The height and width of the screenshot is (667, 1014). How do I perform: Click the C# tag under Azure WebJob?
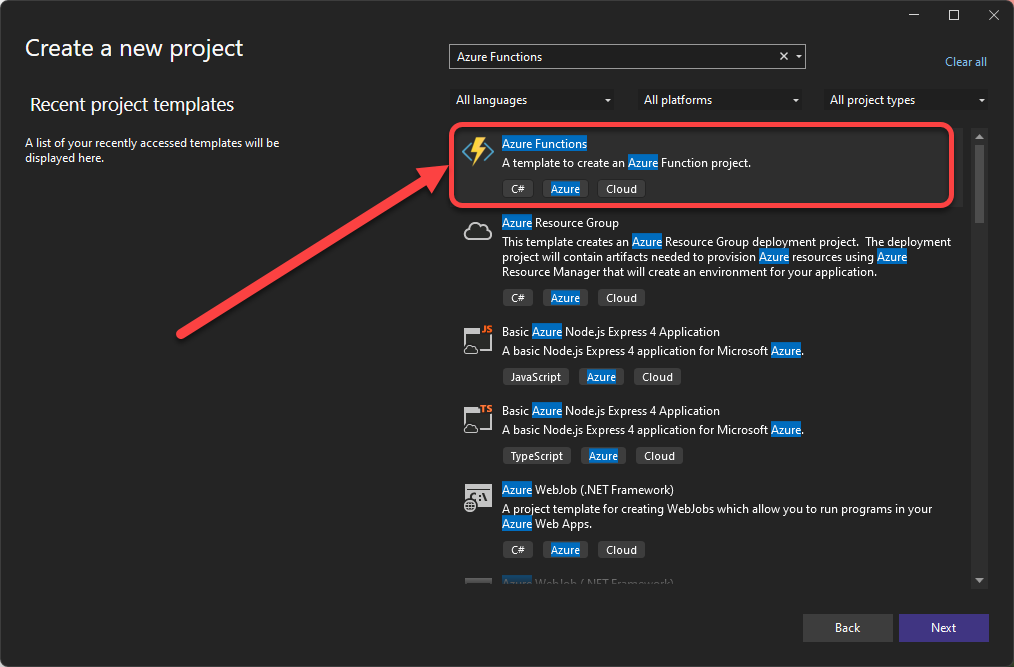(x=518, y=550)
